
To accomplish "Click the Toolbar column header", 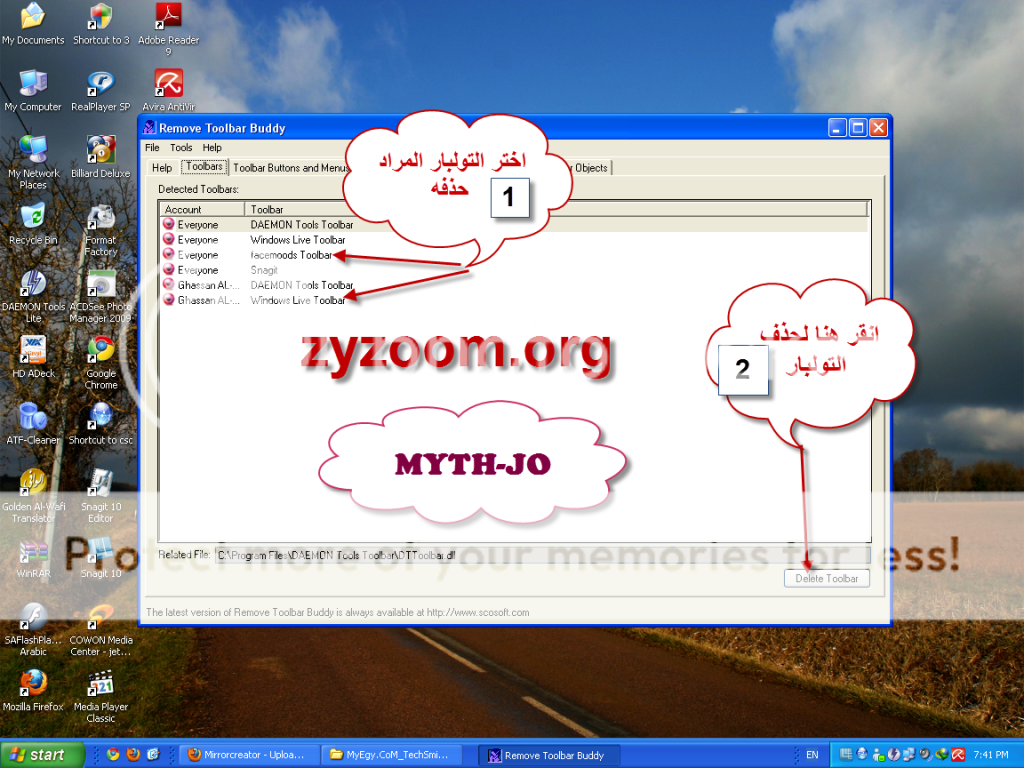I will pos(555,209).
